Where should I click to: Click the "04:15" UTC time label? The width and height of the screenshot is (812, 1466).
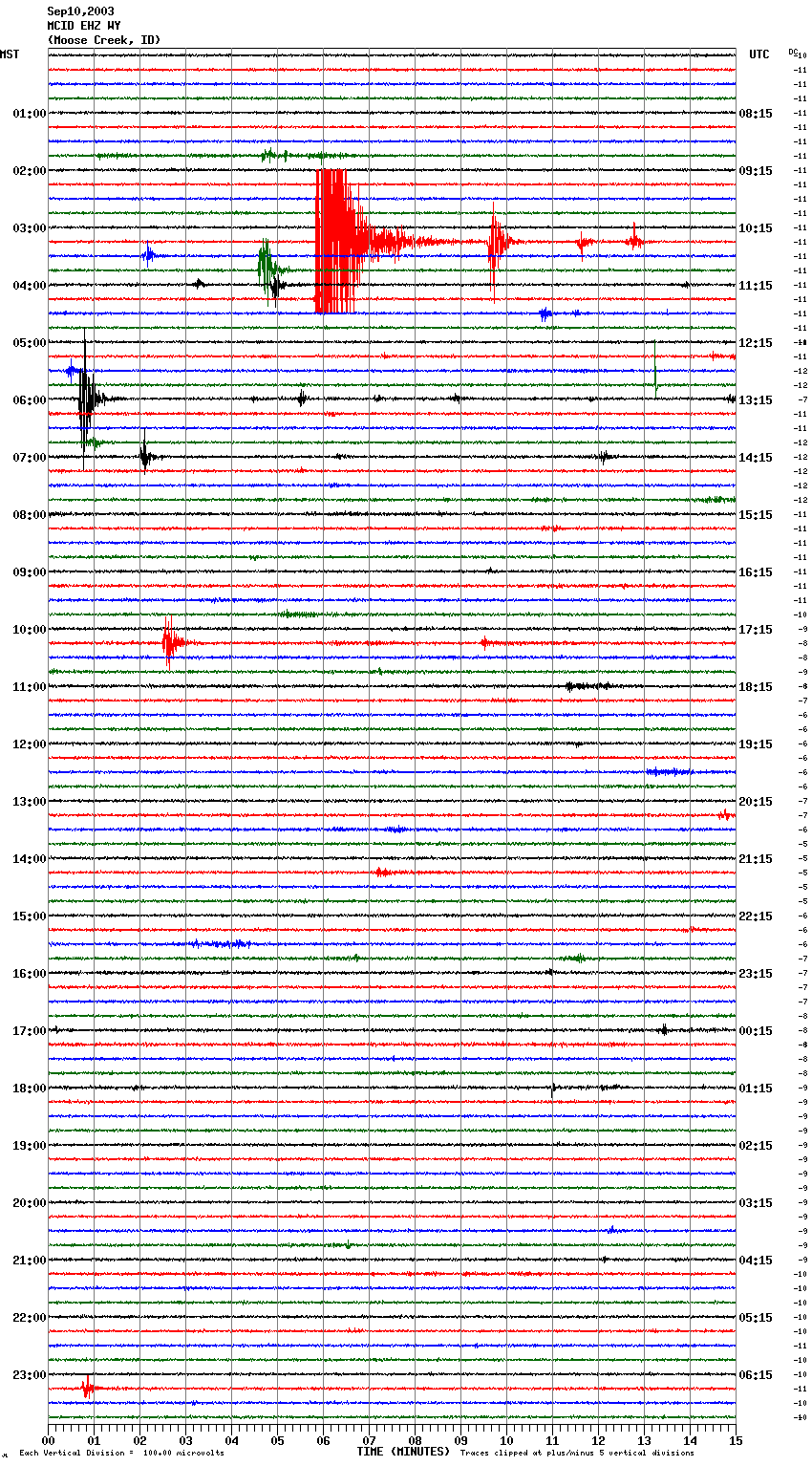tap(756, 1261)
